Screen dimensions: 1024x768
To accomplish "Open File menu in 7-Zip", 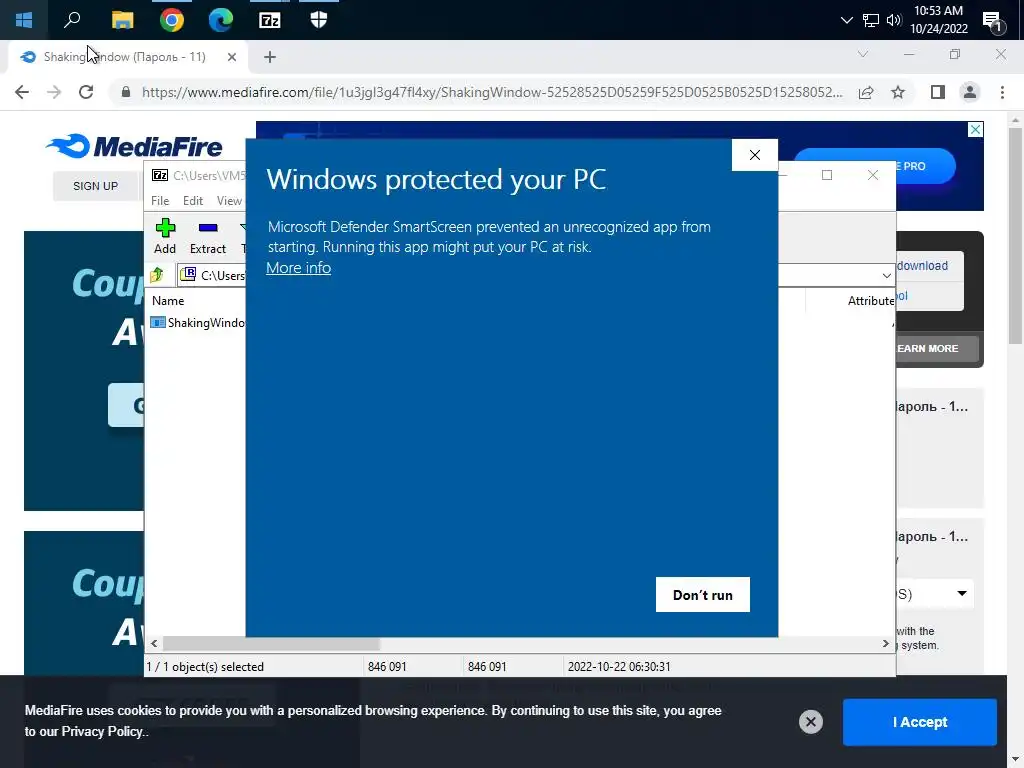I will [160, 200].
